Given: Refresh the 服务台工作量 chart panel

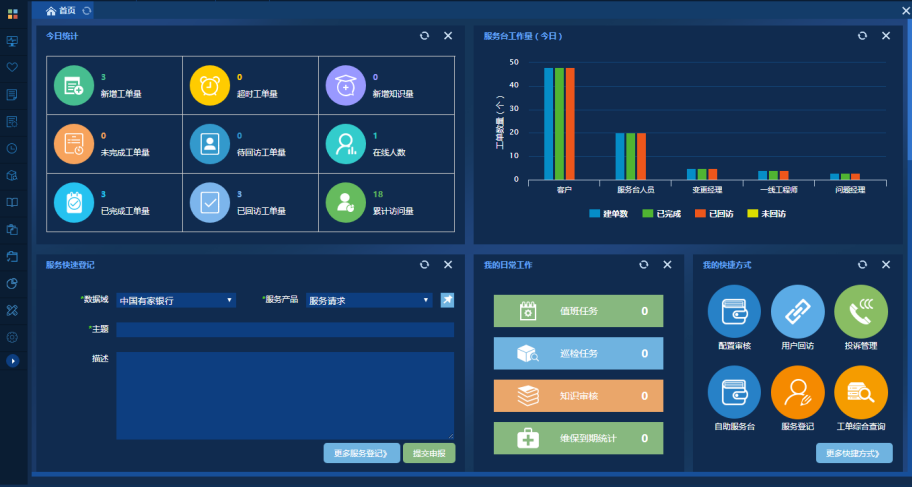Looking at the screenshot, I should [862, 35].
